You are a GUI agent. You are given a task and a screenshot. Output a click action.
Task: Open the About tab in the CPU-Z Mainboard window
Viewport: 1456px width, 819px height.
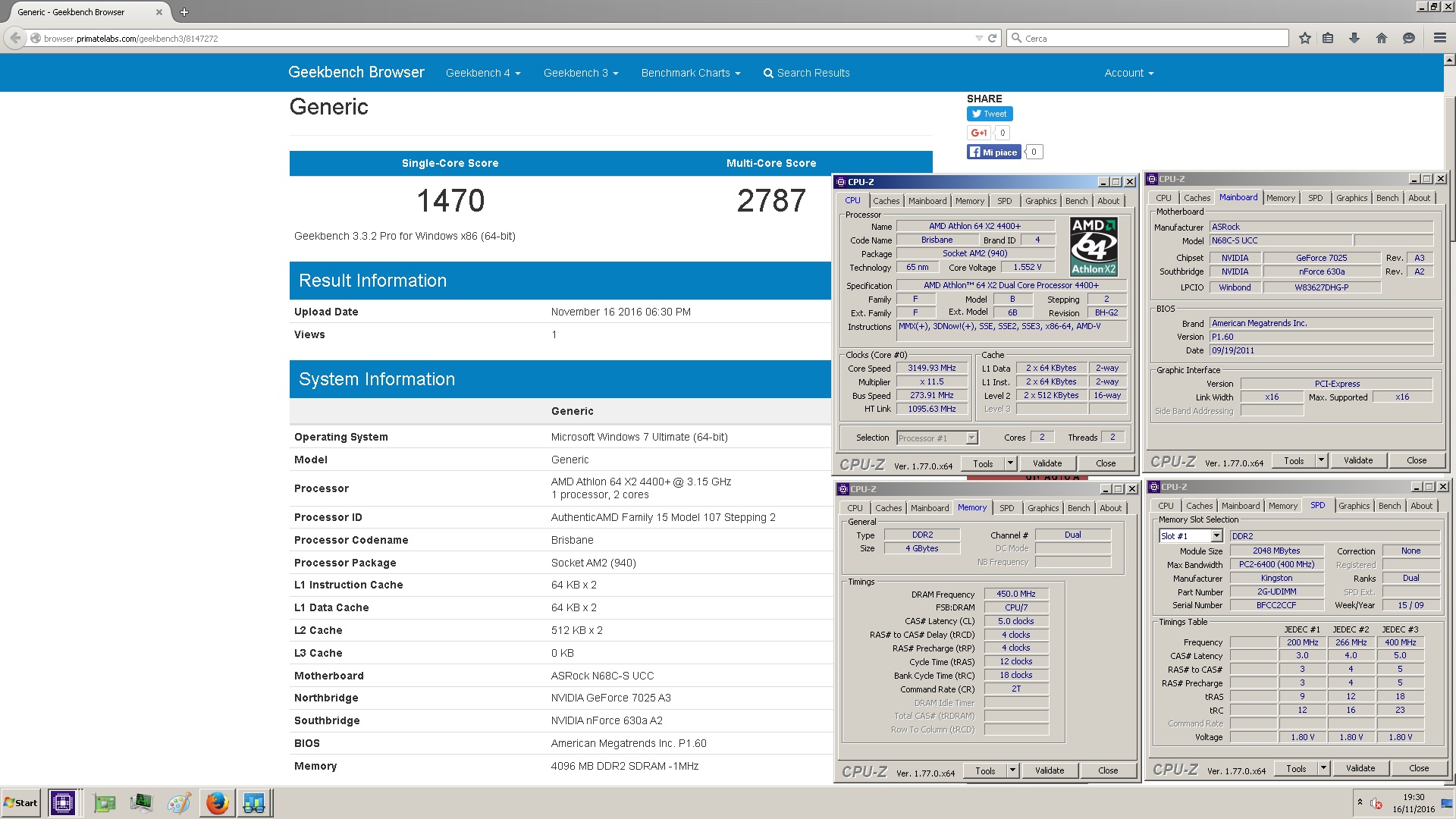1419,198
